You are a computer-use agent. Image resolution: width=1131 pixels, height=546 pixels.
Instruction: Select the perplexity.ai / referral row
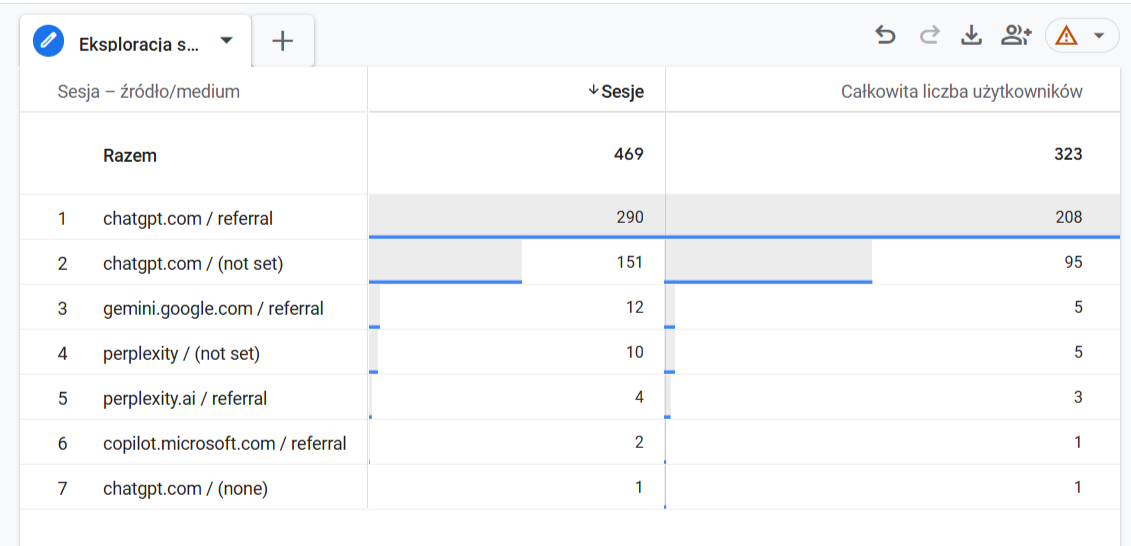(185, 398)
